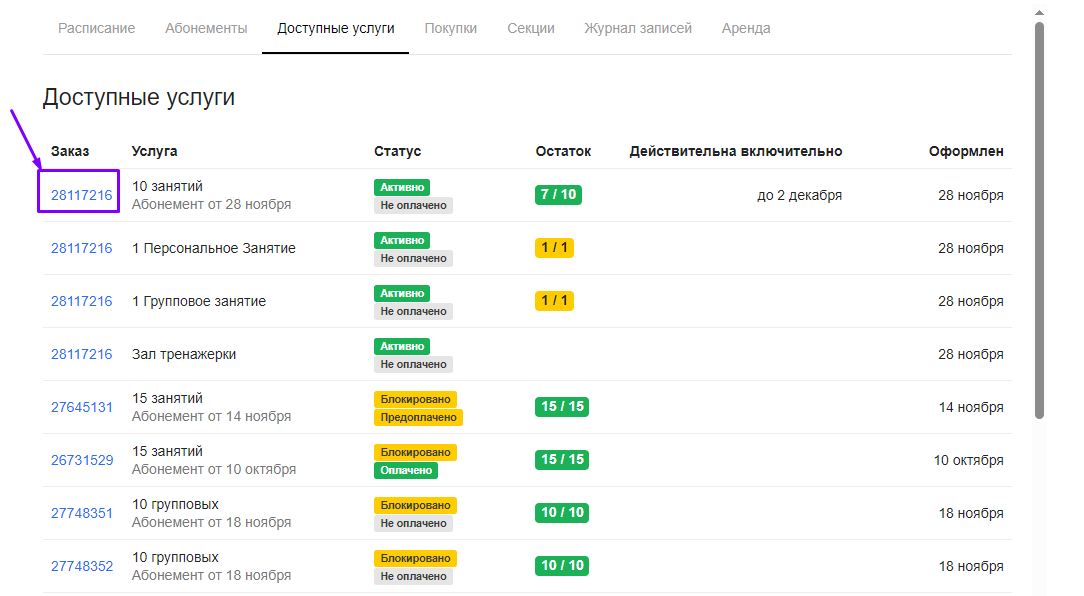Open order number 27748351
1084x596 pixels.
pyautogui.click(x=81, y=513)
